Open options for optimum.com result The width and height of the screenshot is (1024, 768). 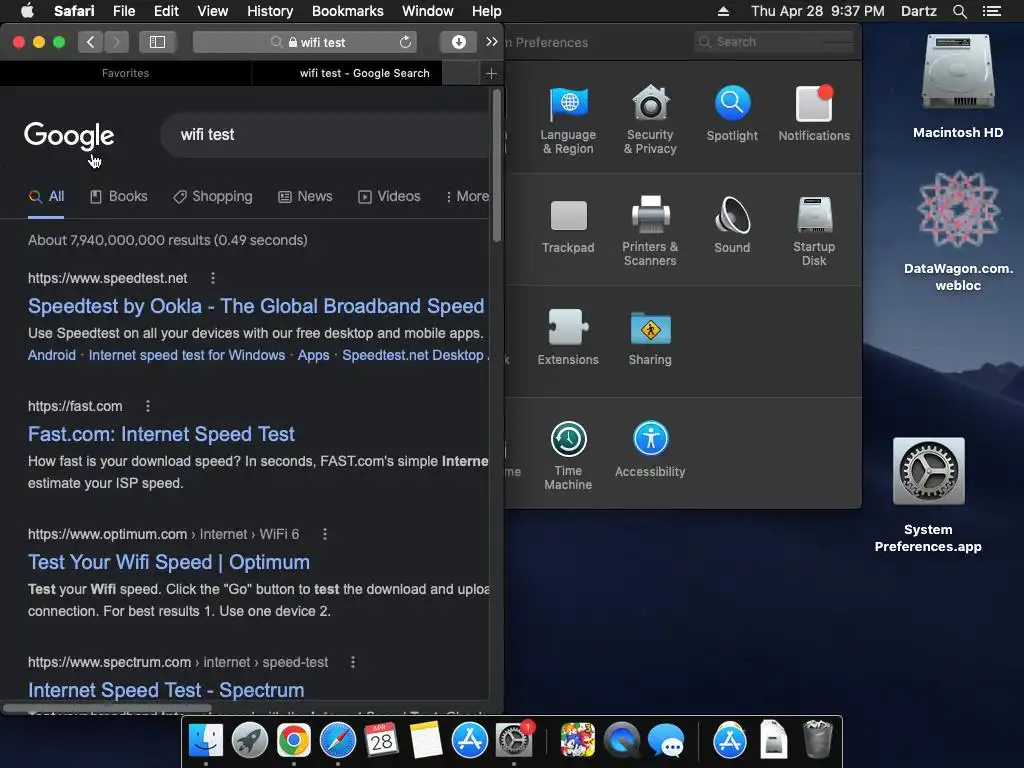point(325,534)
